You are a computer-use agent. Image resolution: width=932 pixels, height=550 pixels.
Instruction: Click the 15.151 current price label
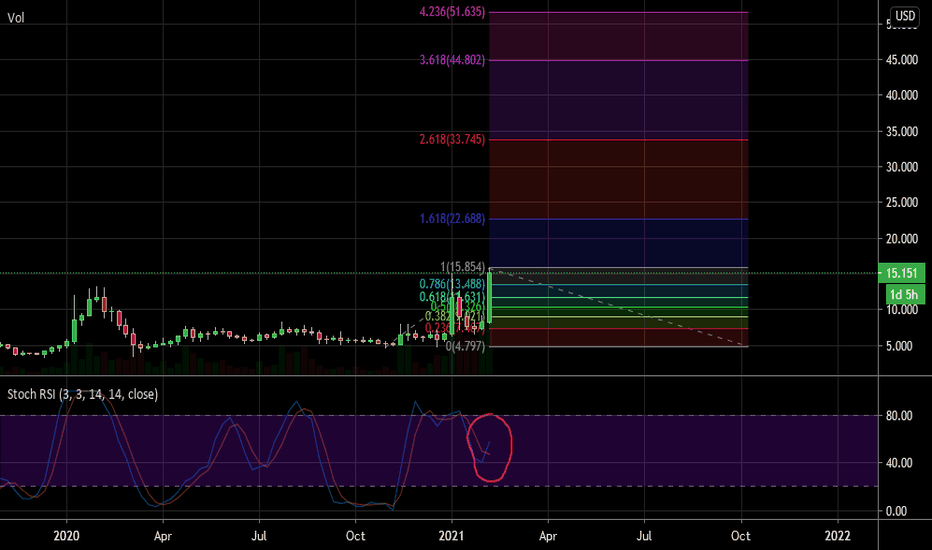coord(901,273)
